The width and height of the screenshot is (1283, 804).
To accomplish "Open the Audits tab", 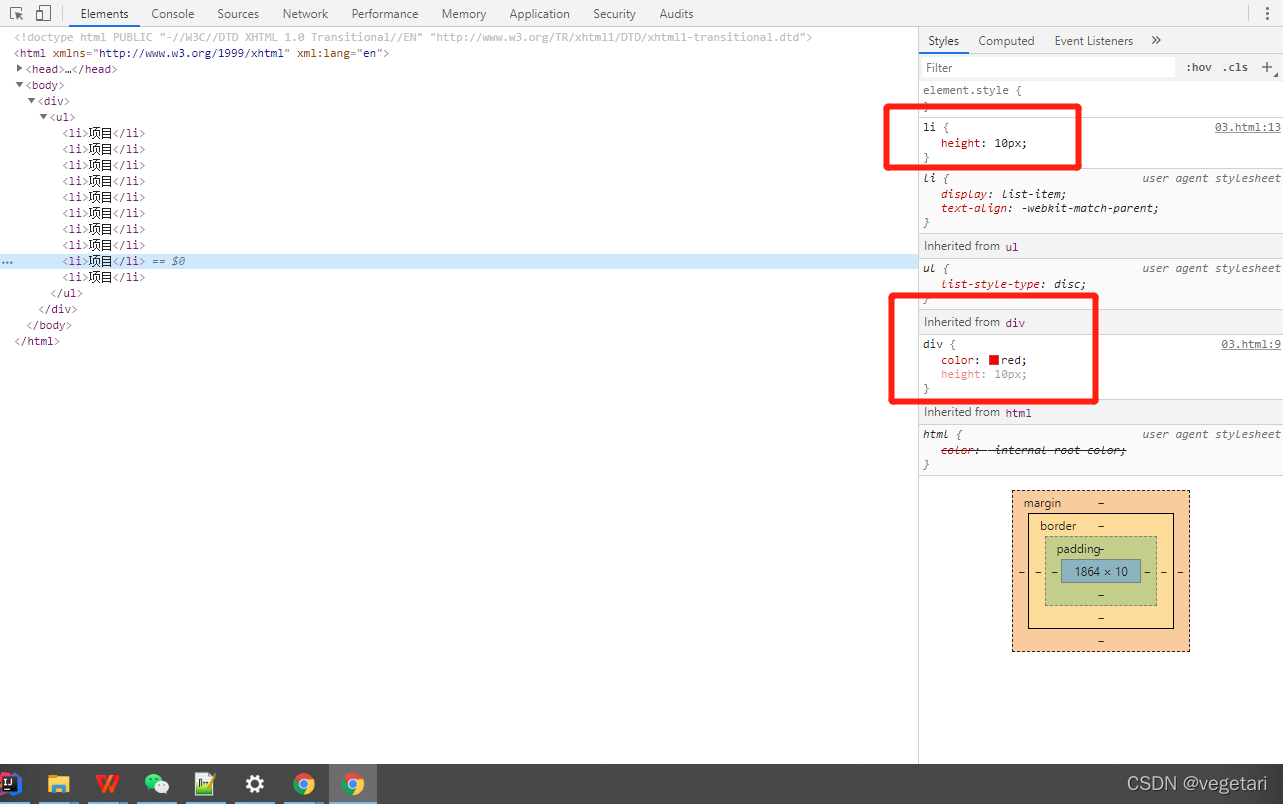I will coord(676,14).
